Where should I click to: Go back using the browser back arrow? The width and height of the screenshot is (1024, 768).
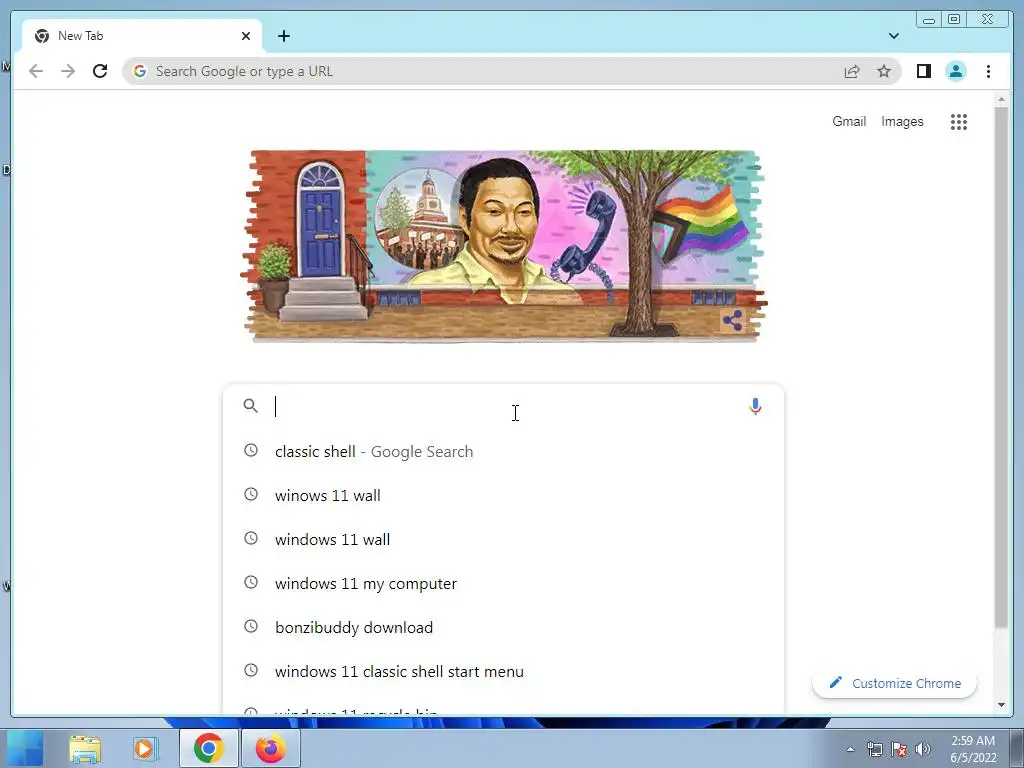pyautogui.click(x=36, y=71)
